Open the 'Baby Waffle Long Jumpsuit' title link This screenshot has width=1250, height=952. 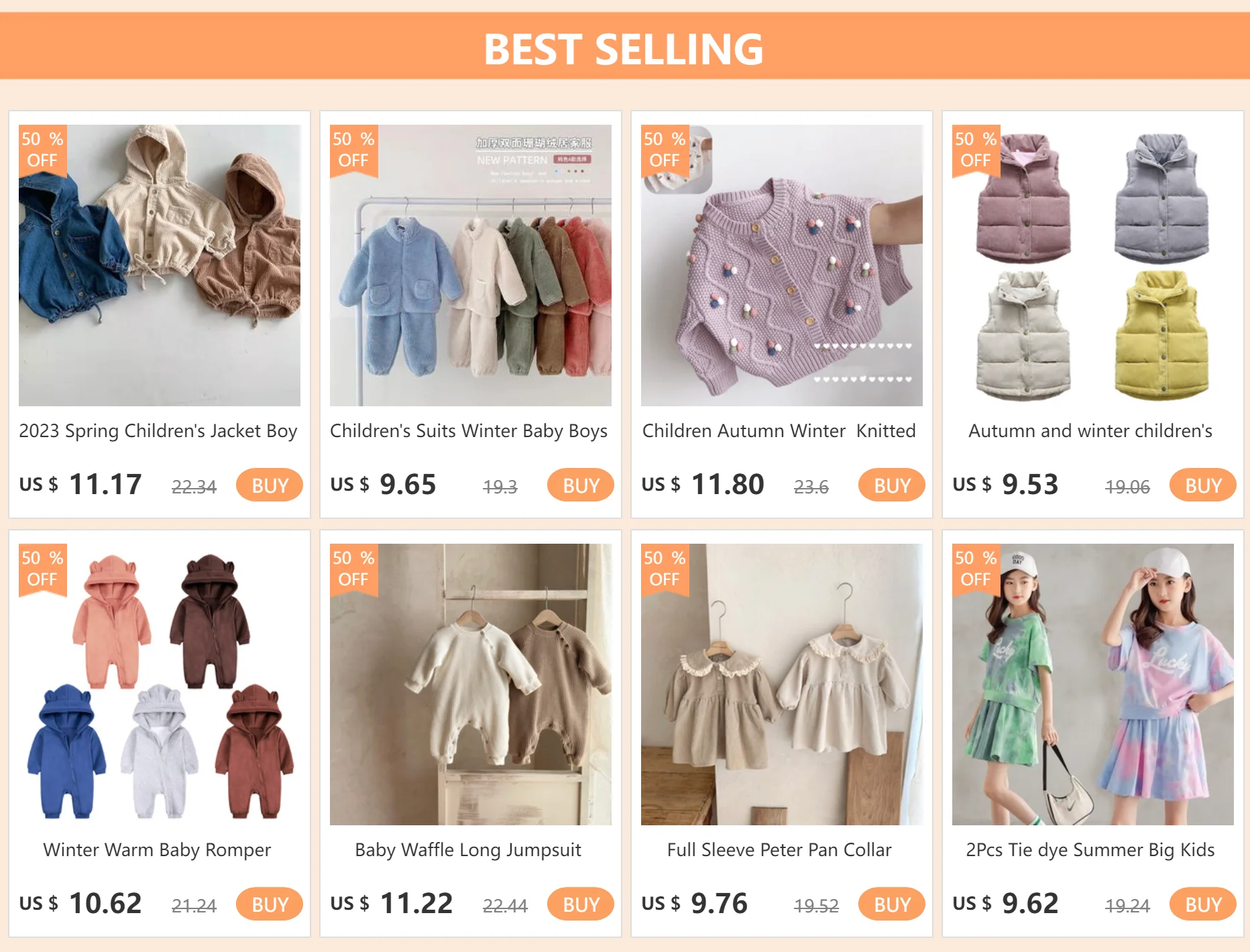click(468, 850)
